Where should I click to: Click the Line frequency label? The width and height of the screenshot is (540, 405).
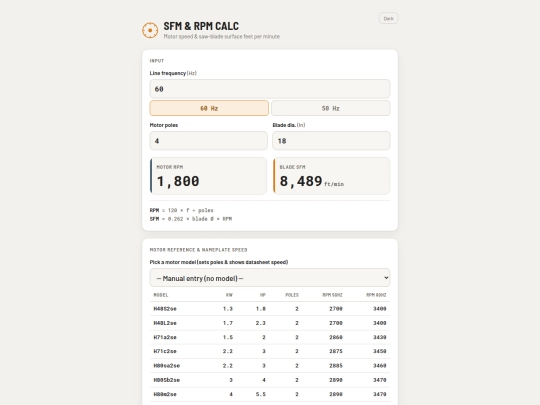click(x=173, y=73)
